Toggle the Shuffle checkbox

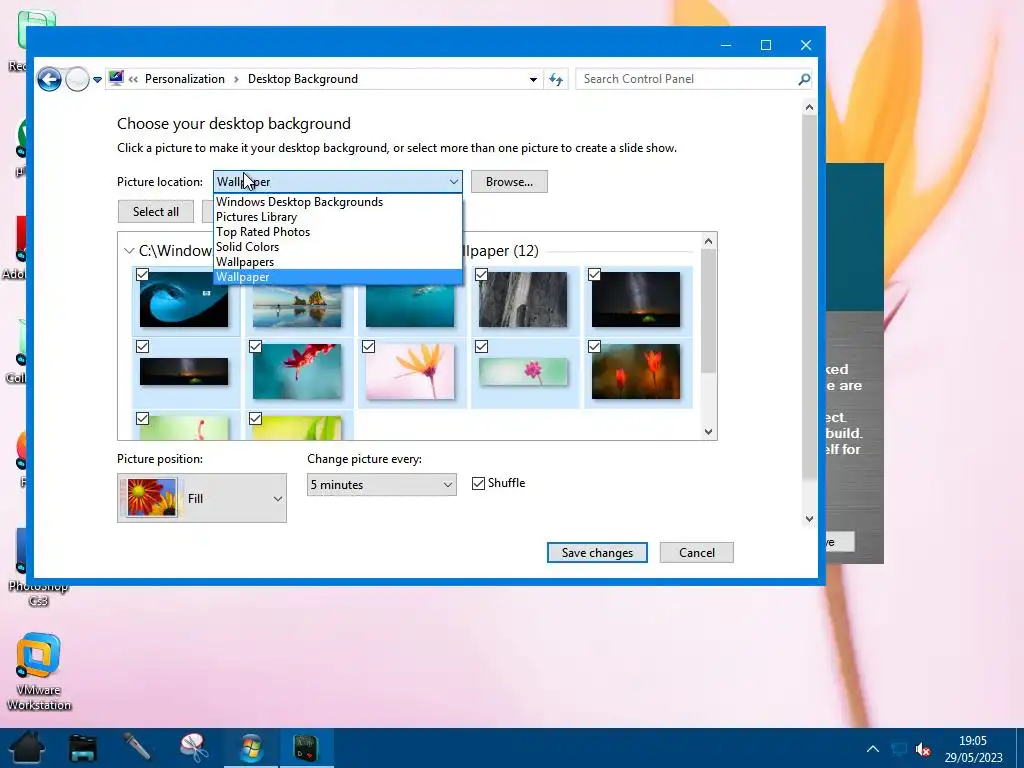(478, 483)
